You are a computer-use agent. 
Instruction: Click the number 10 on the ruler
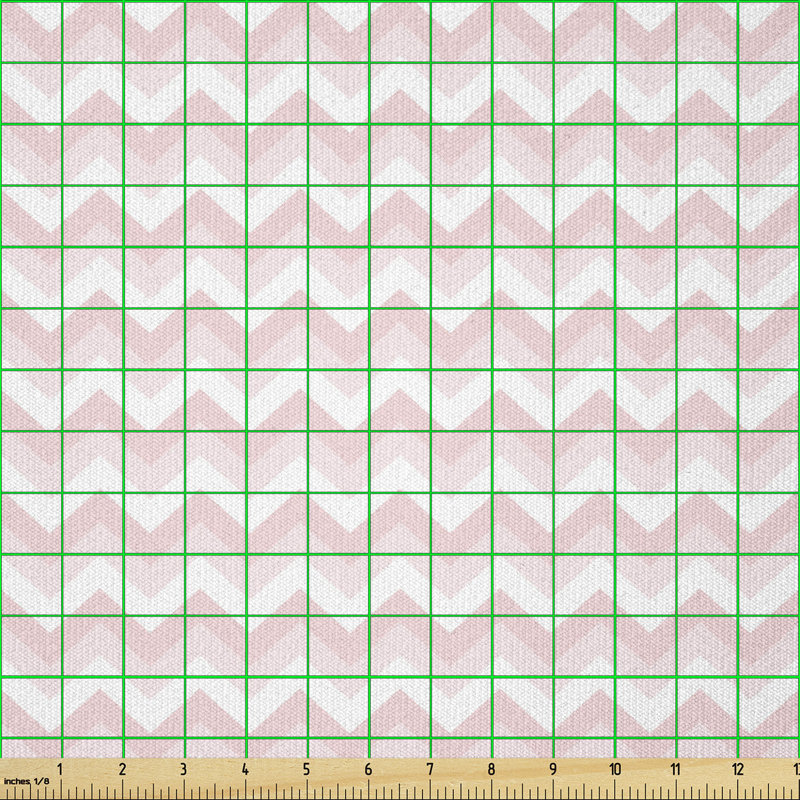click(615, 769)
